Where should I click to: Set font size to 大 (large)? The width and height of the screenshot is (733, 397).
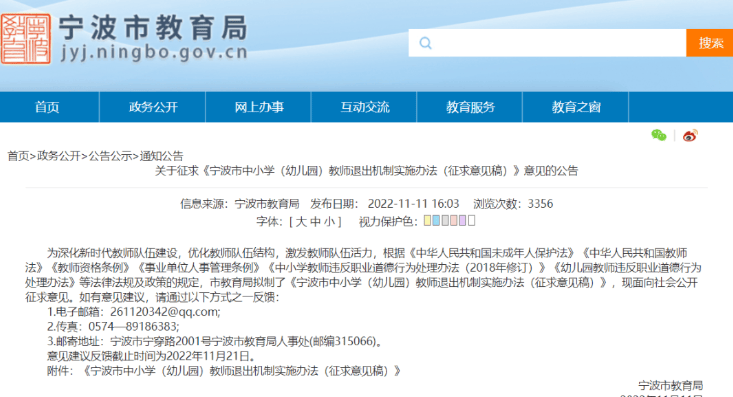[301, 221]
